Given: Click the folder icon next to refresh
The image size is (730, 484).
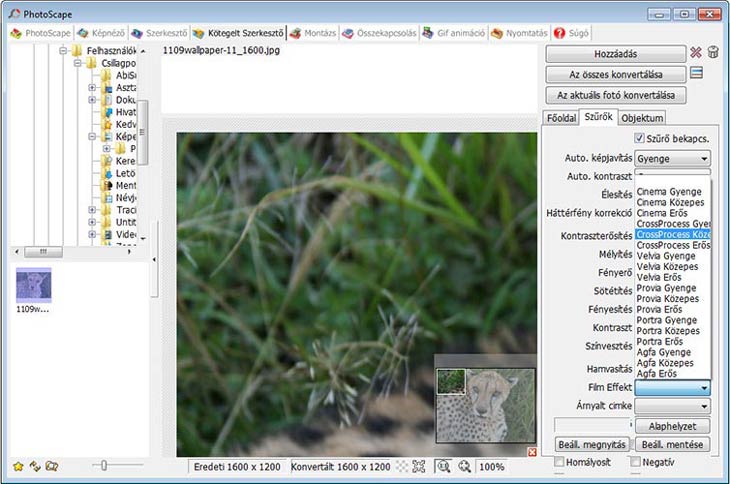Looking at the screenshot, I should (52, 466).
